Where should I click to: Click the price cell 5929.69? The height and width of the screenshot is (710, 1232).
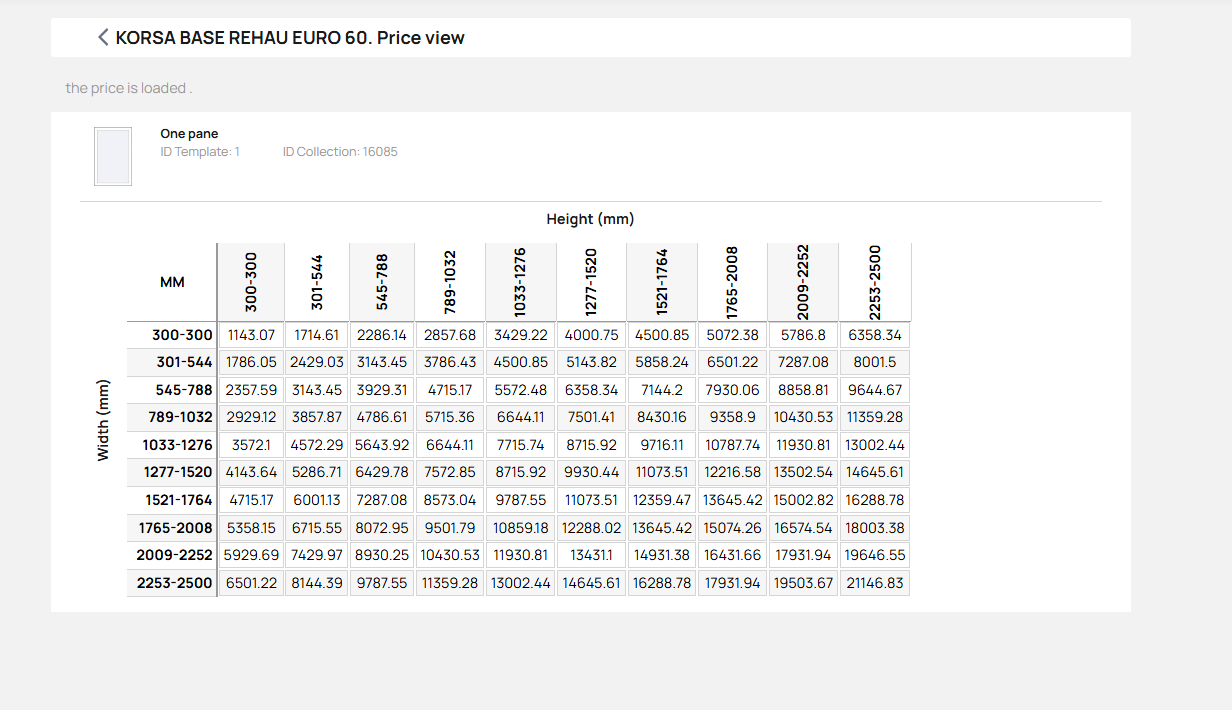pyautogui.click(x=251, y=555)
